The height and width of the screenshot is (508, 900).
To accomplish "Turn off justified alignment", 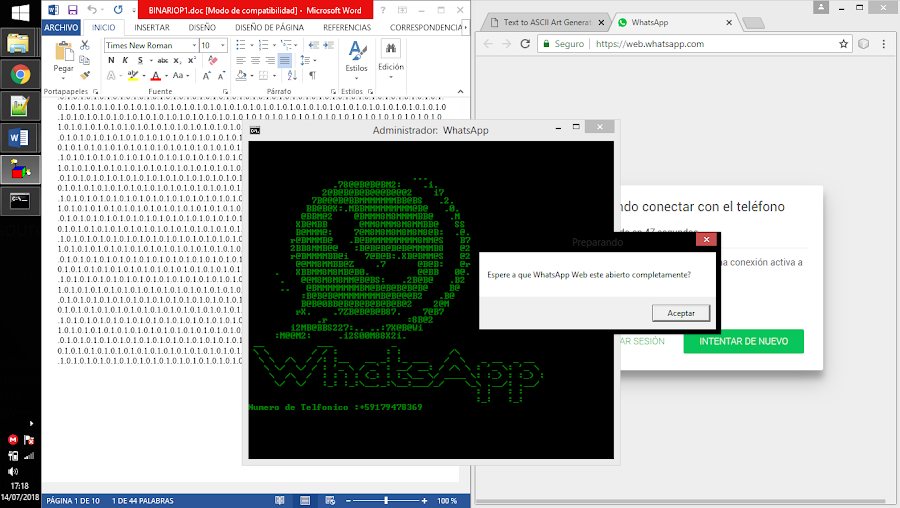I will [285, 60].
